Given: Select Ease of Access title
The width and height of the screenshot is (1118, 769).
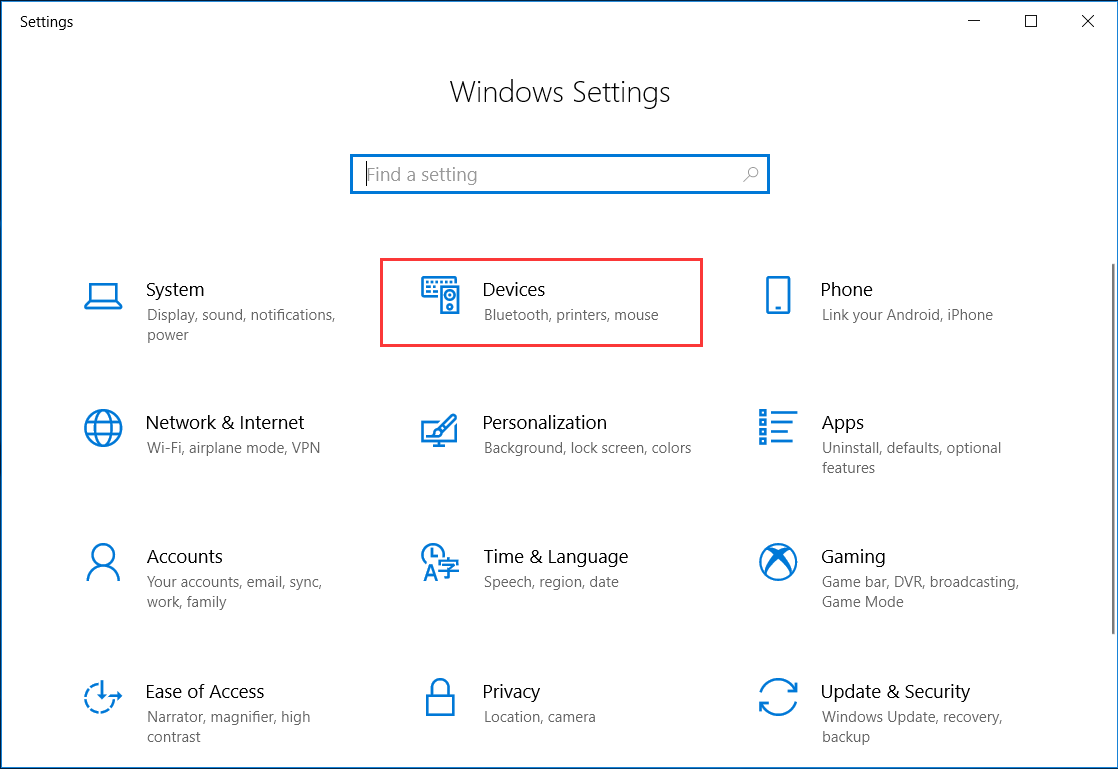Looking at the screenshot, I should pyautogui.click(x=205, y=691).
